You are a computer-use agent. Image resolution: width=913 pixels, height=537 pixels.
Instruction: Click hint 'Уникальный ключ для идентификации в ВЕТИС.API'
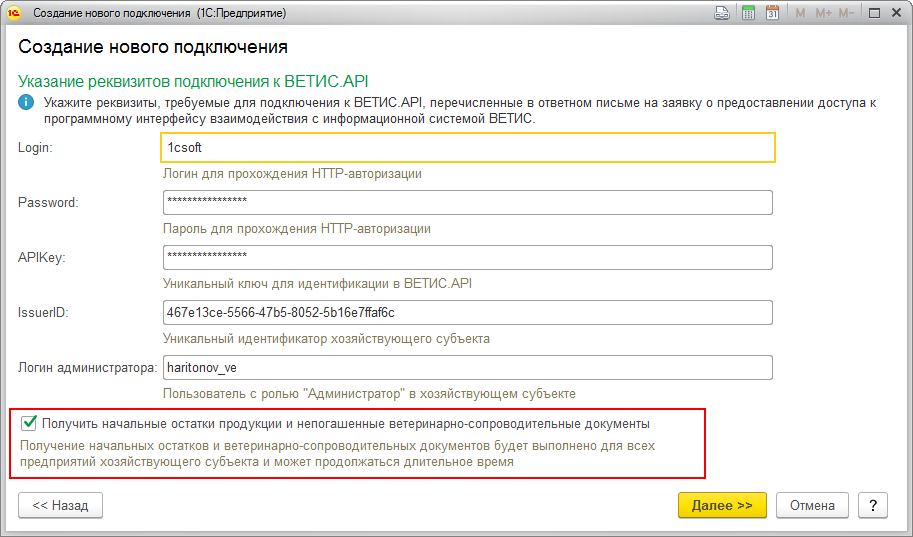pos(317,284)
